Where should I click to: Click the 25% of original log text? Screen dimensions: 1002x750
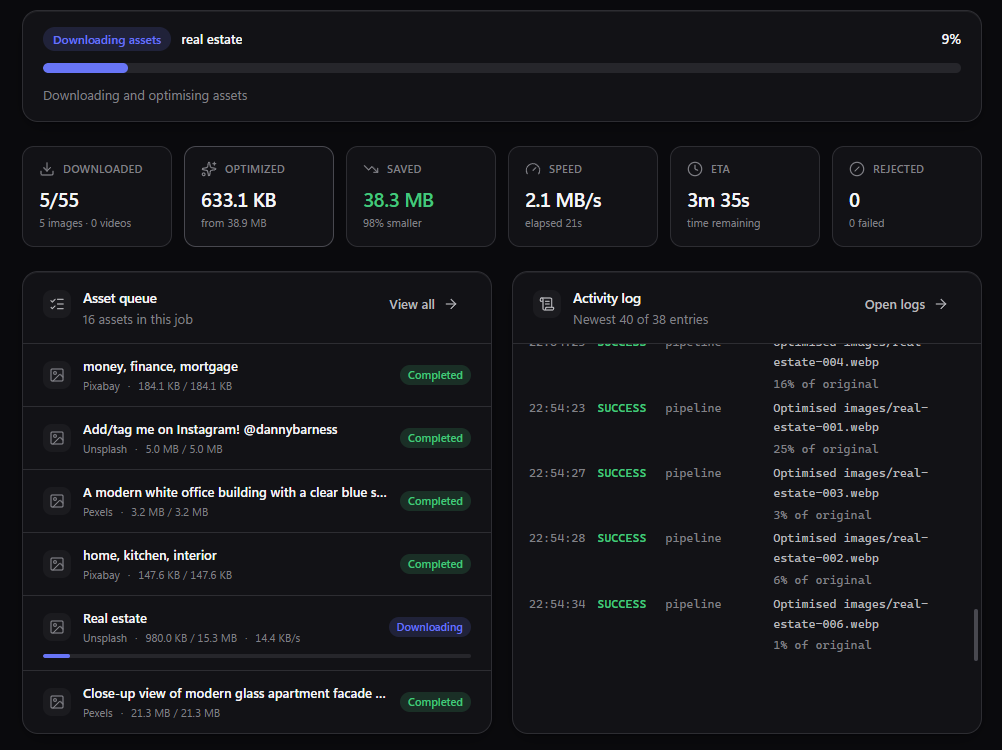[826, 449]
